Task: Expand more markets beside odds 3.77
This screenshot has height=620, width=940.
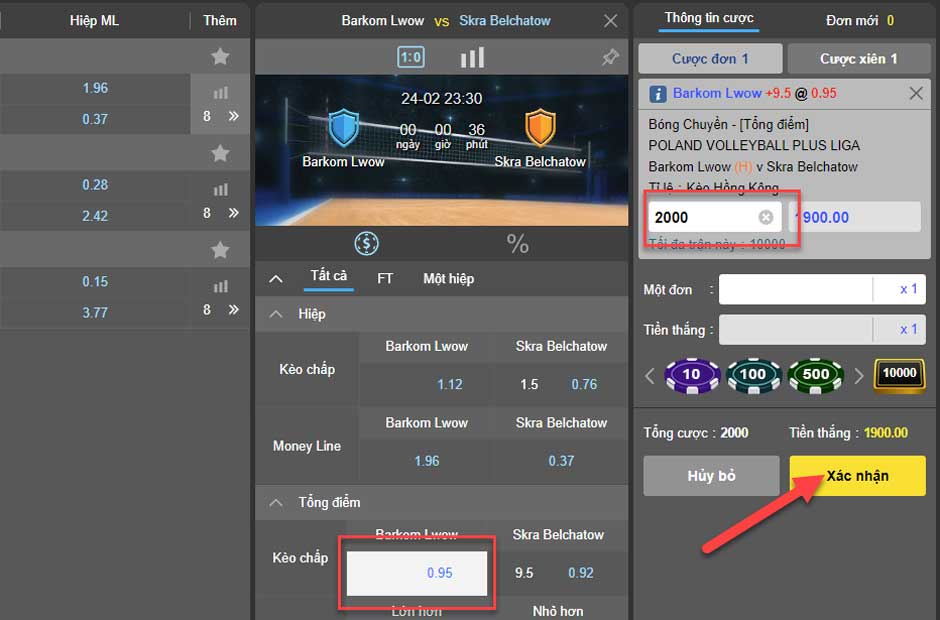Action: (234, 309)
